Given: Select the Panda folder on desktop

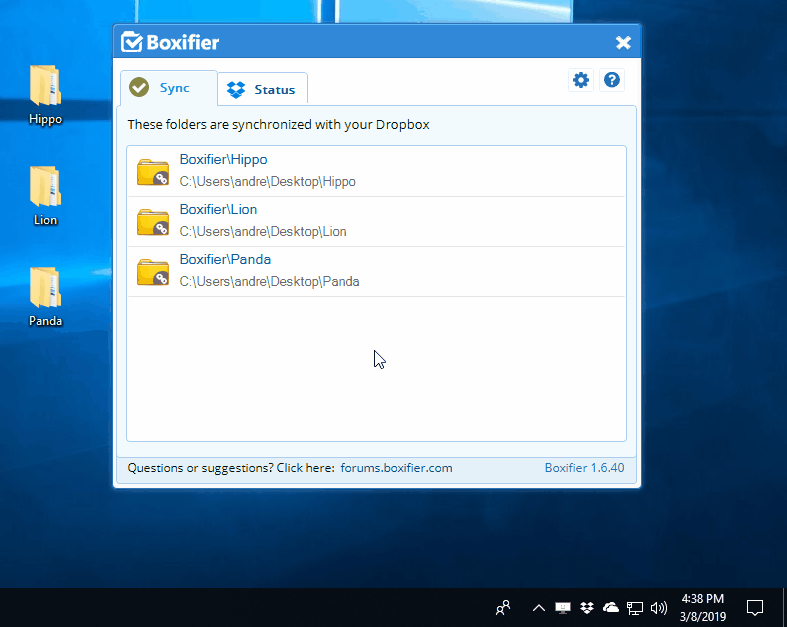Looking at the screenshot, I should (45, 297).
